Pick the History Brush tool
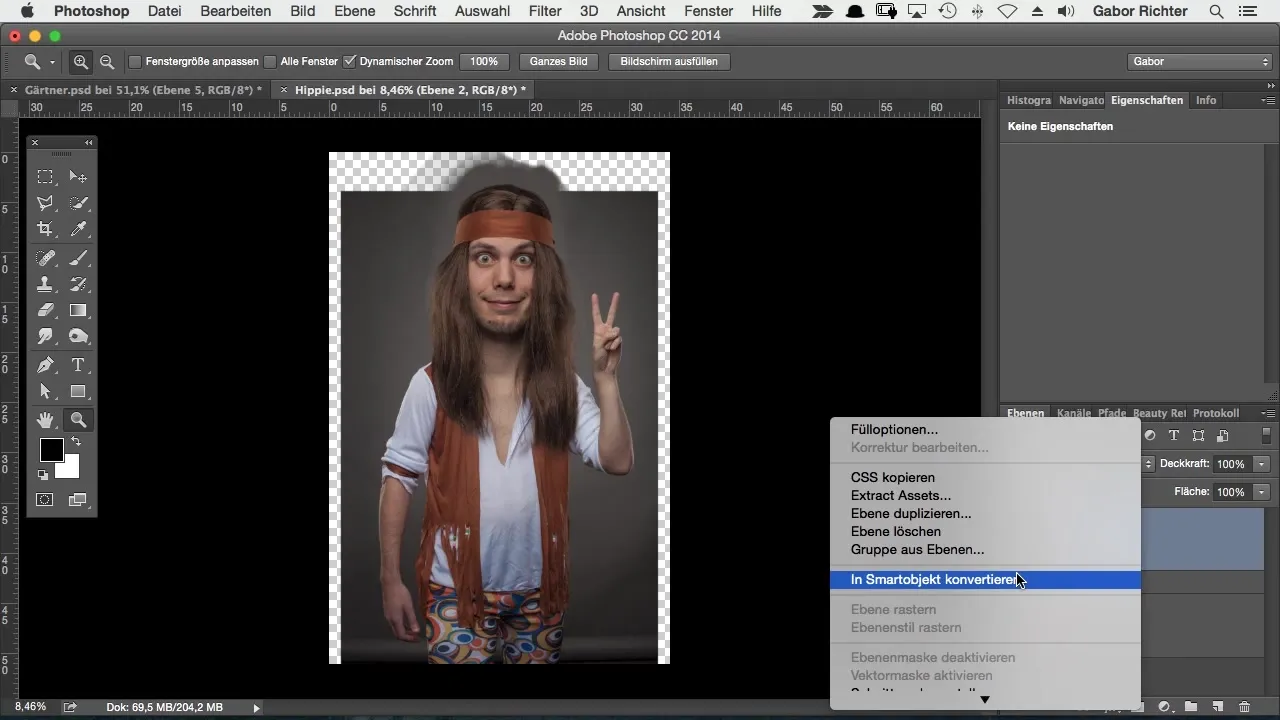Image resolution: width=1280 pixels, height=720 pixels. [78, 284]
